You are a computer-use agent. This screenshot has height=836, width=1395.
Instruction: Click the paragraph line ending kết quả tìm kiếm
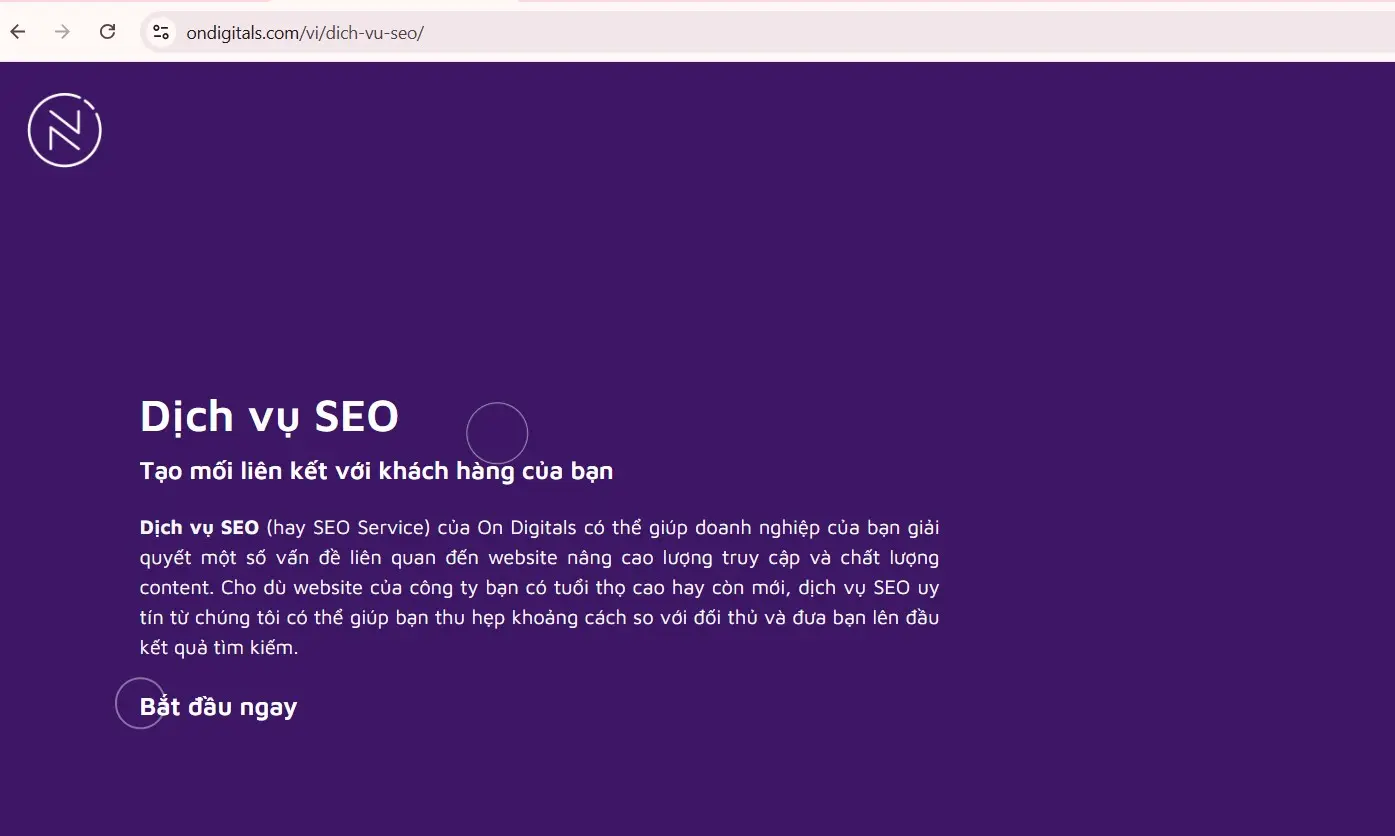pos(219,647)
